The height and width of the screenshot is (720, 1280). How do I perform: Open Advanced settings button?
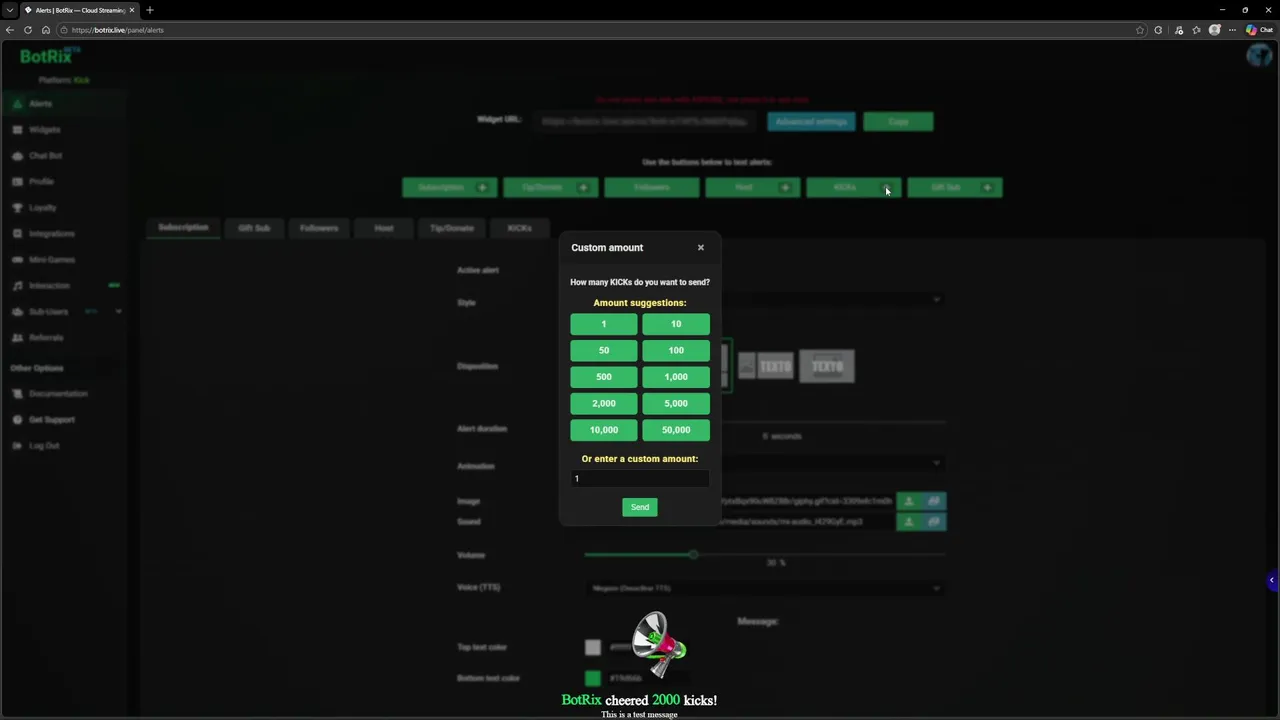point(811,122)
